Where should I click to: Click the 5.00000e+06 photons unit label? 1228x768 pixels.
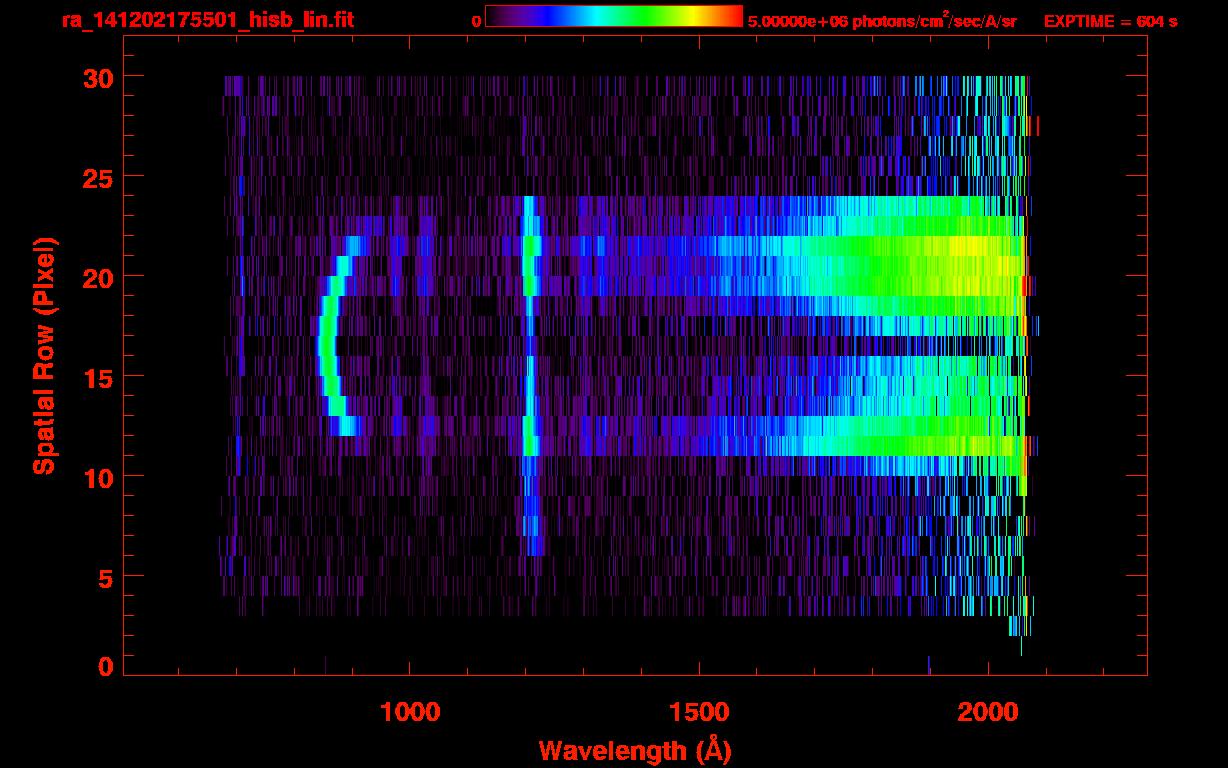[882, 21]
